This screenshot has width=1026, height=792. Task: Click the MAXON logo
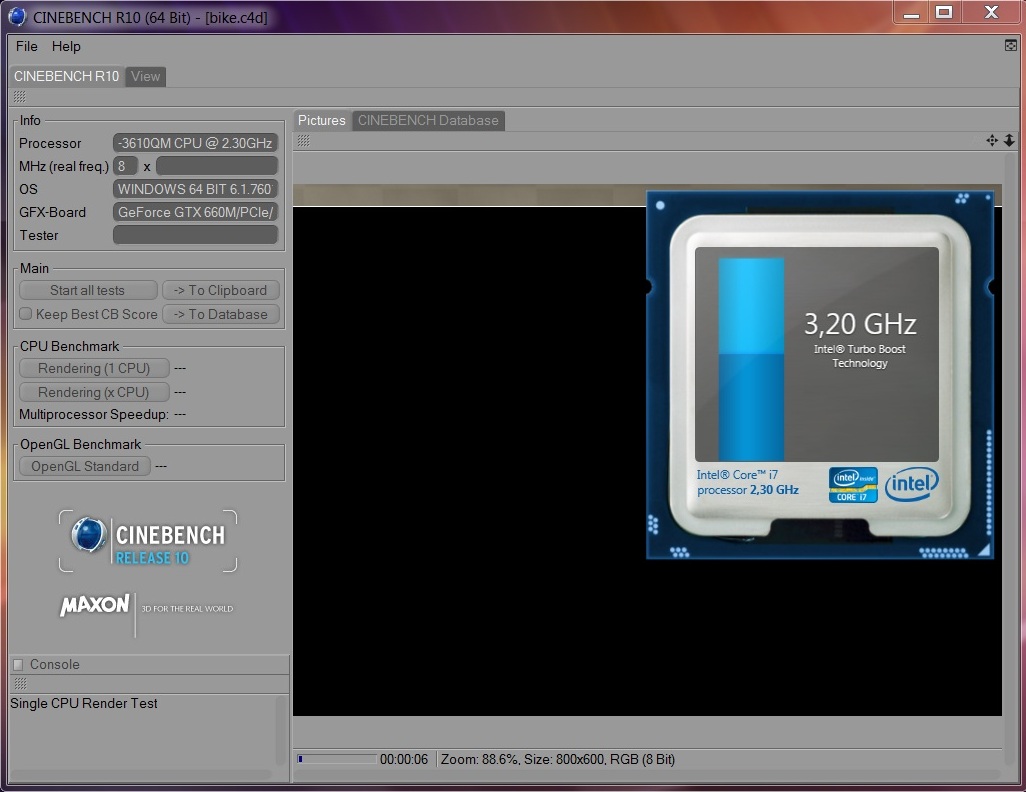coord(95,605)
